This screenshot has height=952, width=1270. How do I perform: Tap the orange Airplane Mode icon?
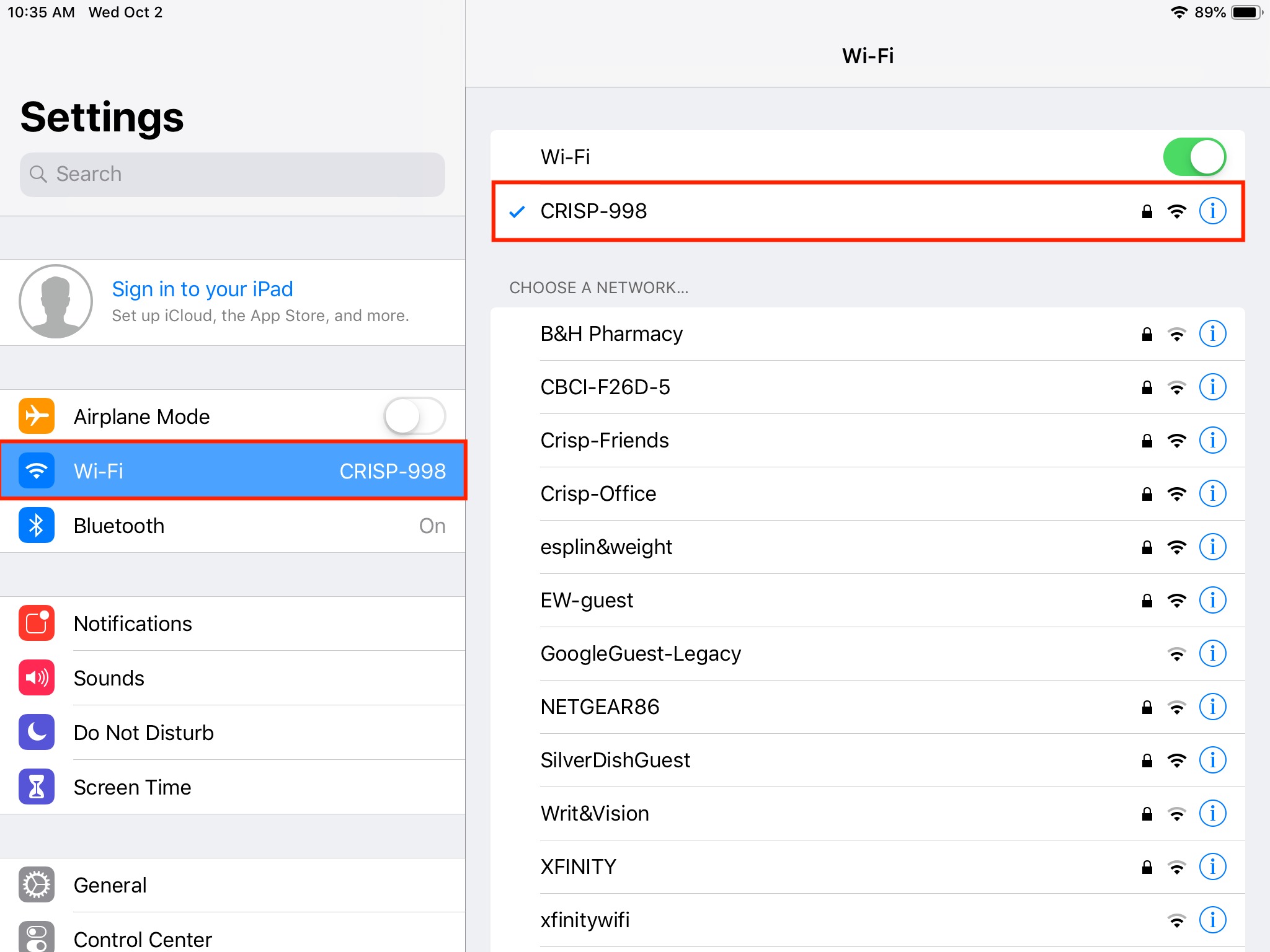pos(37,416)
